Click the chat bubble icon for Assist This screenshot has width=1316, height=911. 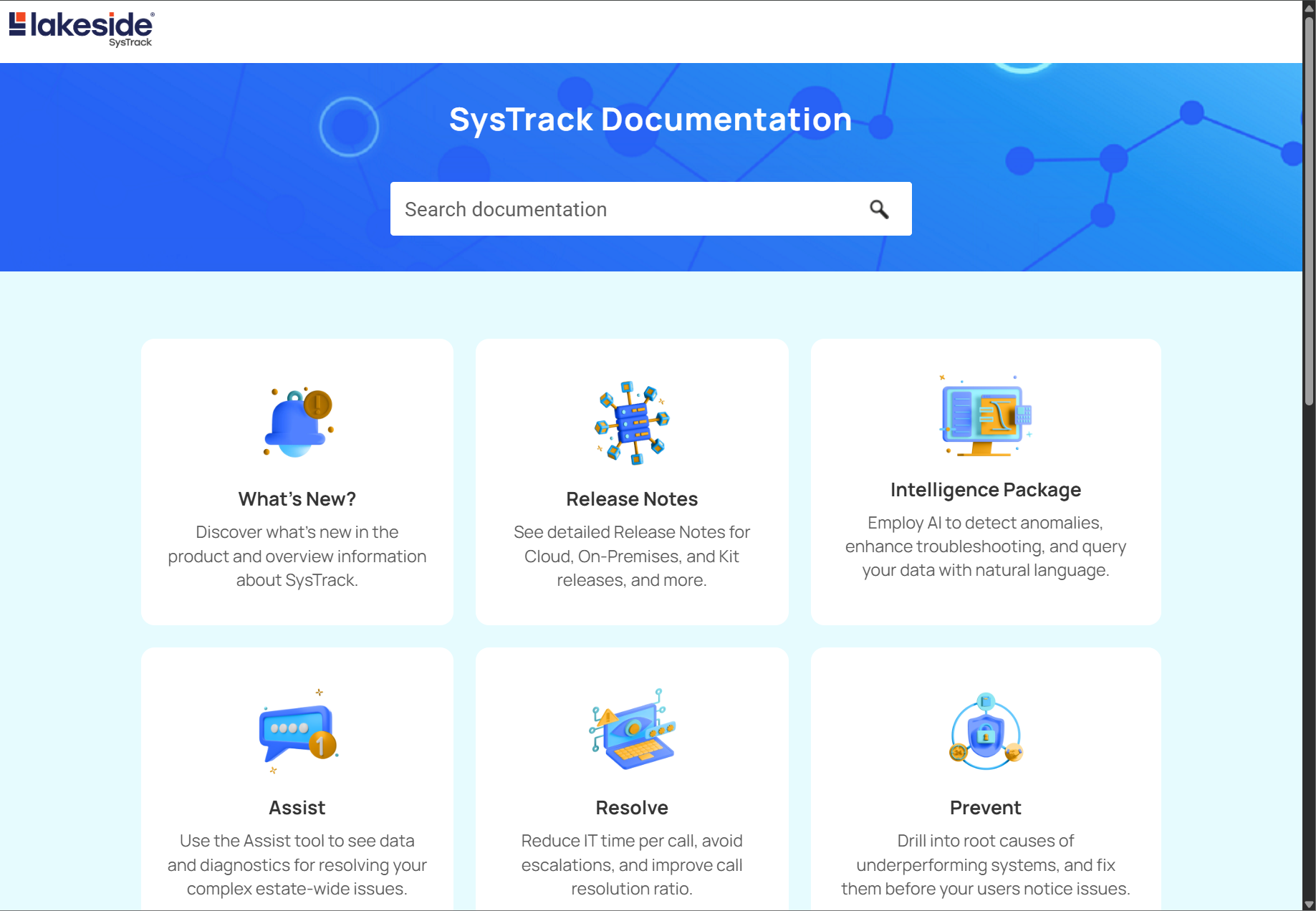[x=298, y=731]
